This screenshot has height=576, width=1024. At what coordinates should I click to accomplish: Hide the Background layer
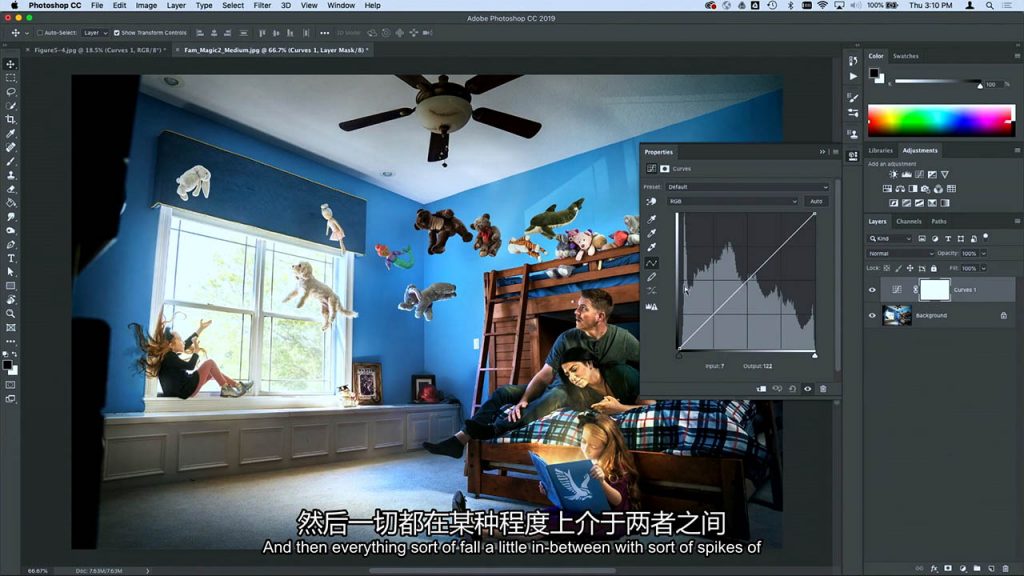(x=872, y=315)
